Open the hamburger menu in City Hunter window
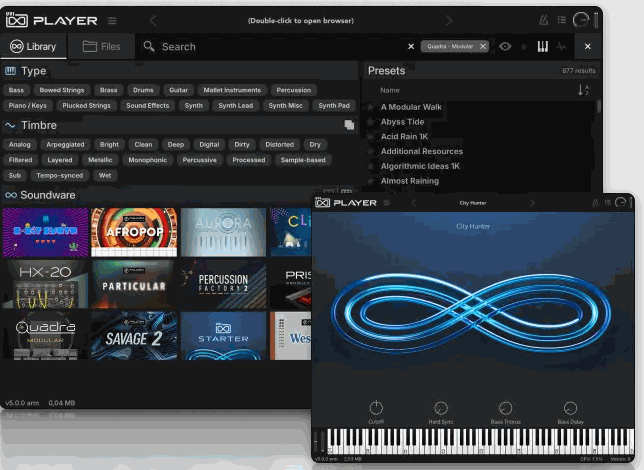This screenshot has width=644, height=470. pyautogui.click(x=386, y=203)
